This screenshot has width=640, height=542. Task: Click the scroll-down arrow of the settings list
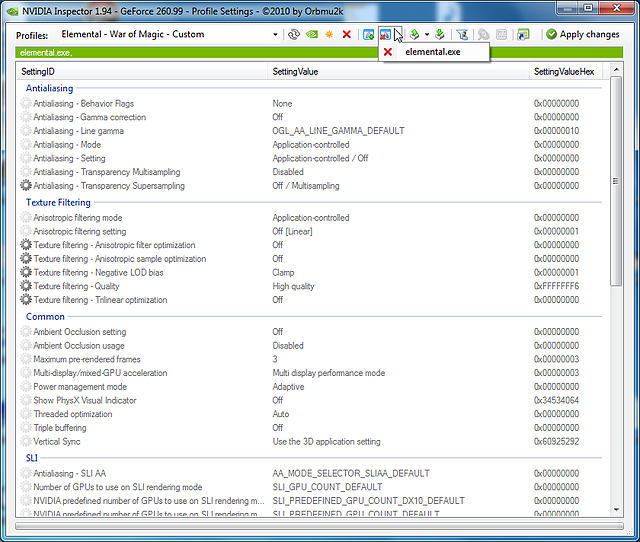click(x=616, y=510)
